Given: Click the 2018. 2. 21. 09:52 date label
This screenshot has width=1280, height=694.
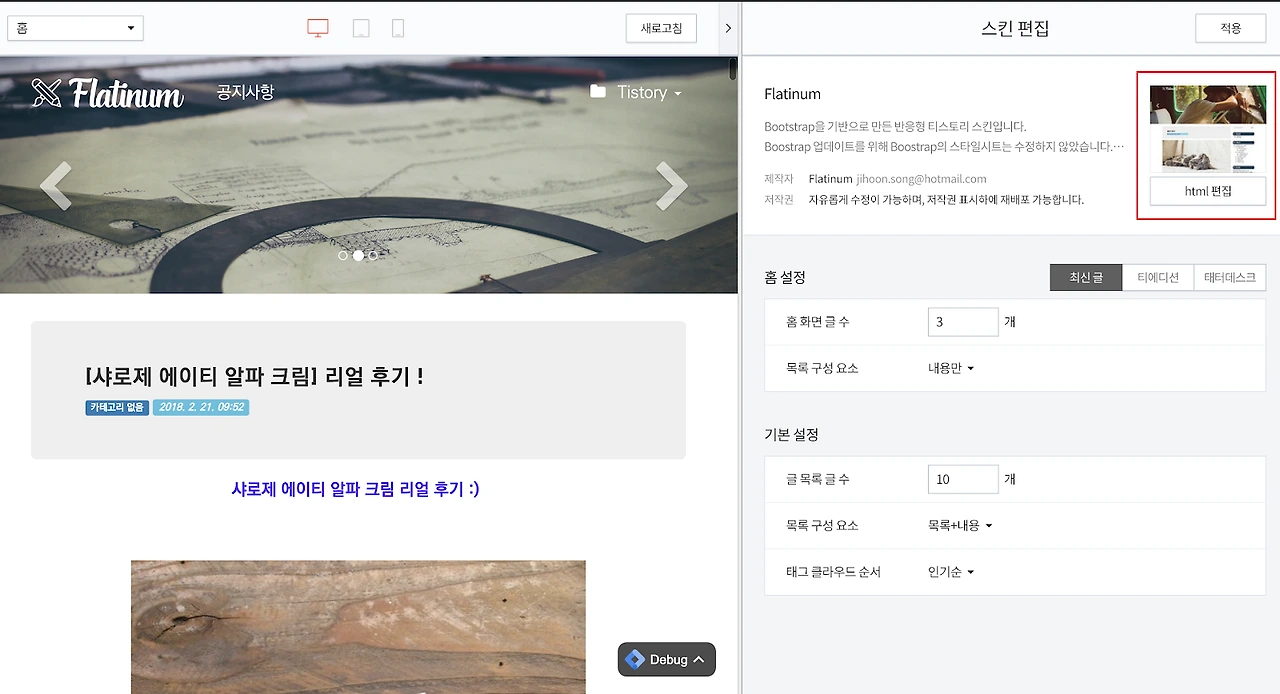Looking at the screenshot, I should pyautogui.click(x=201, y=407).
